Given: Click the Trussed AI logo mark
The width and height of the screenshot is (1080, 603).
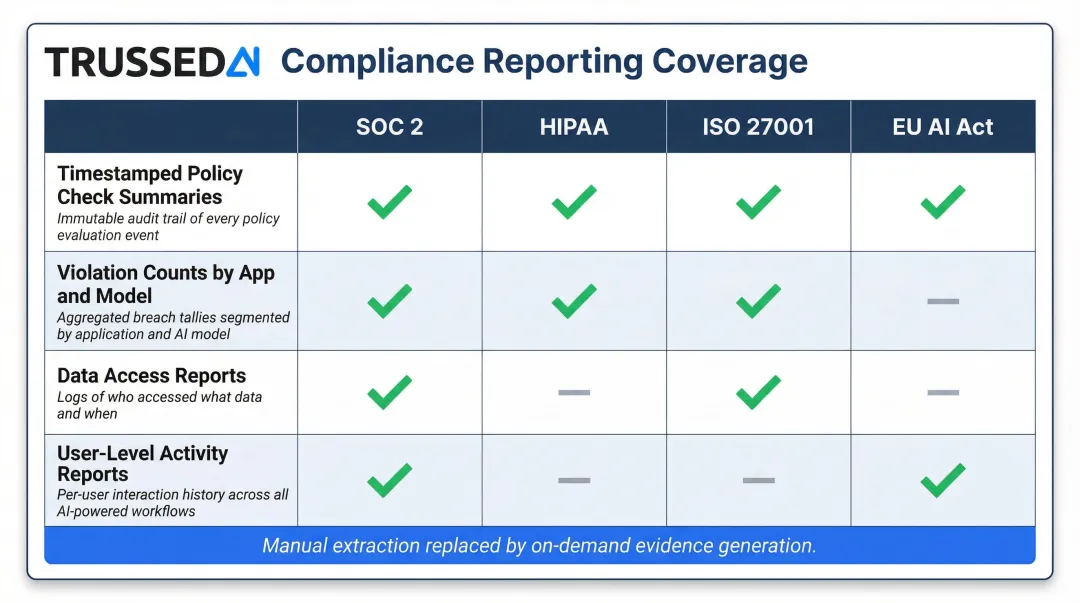Looking at the screenshot, I should point(243,61).
